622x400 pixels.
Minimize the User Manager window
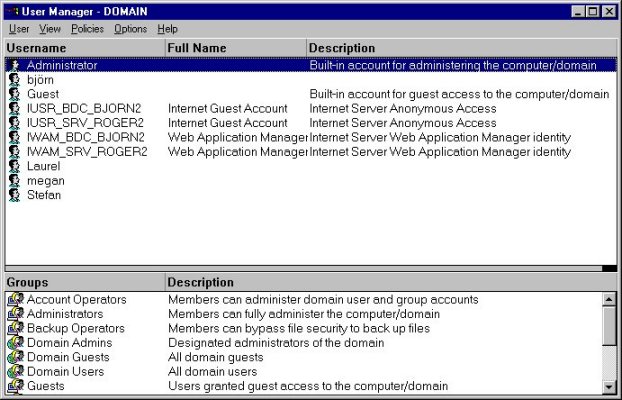point(578,11)
